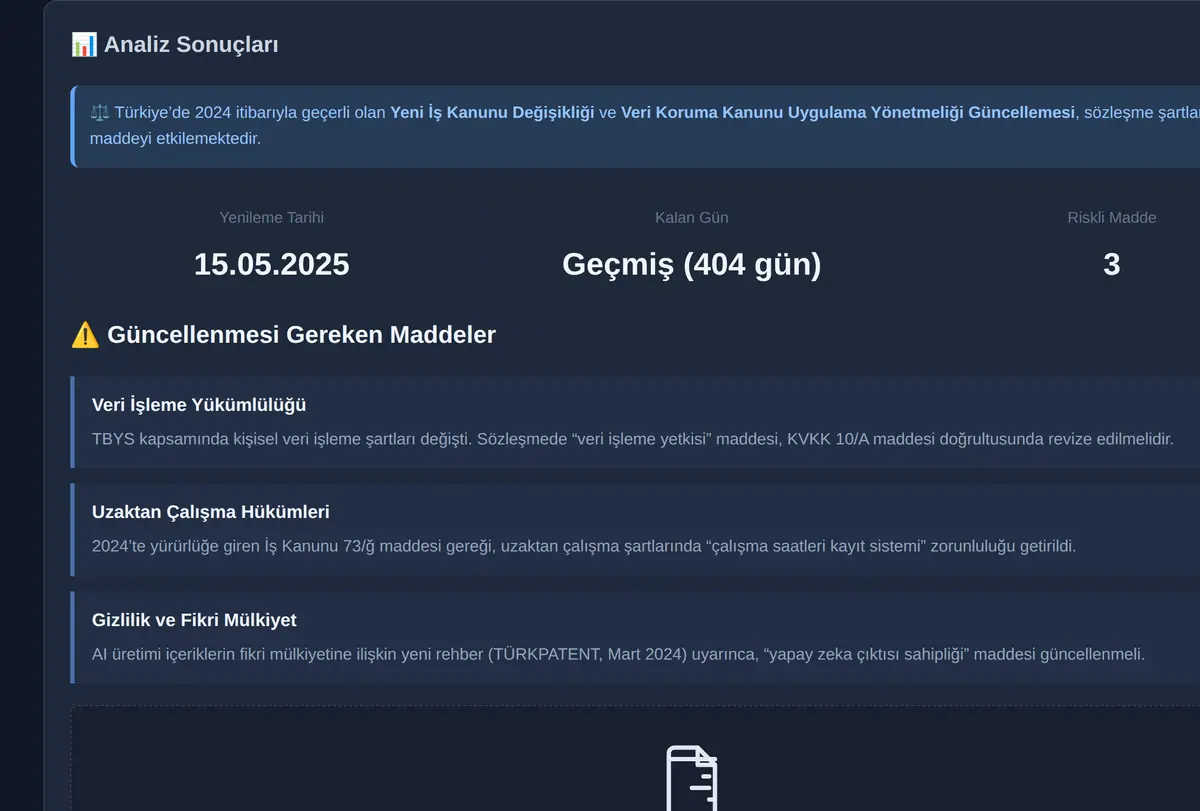Click the Yenileme Tarihi label
The width and height of the screenshot is (1200, 811).
(x=272, y=218)
